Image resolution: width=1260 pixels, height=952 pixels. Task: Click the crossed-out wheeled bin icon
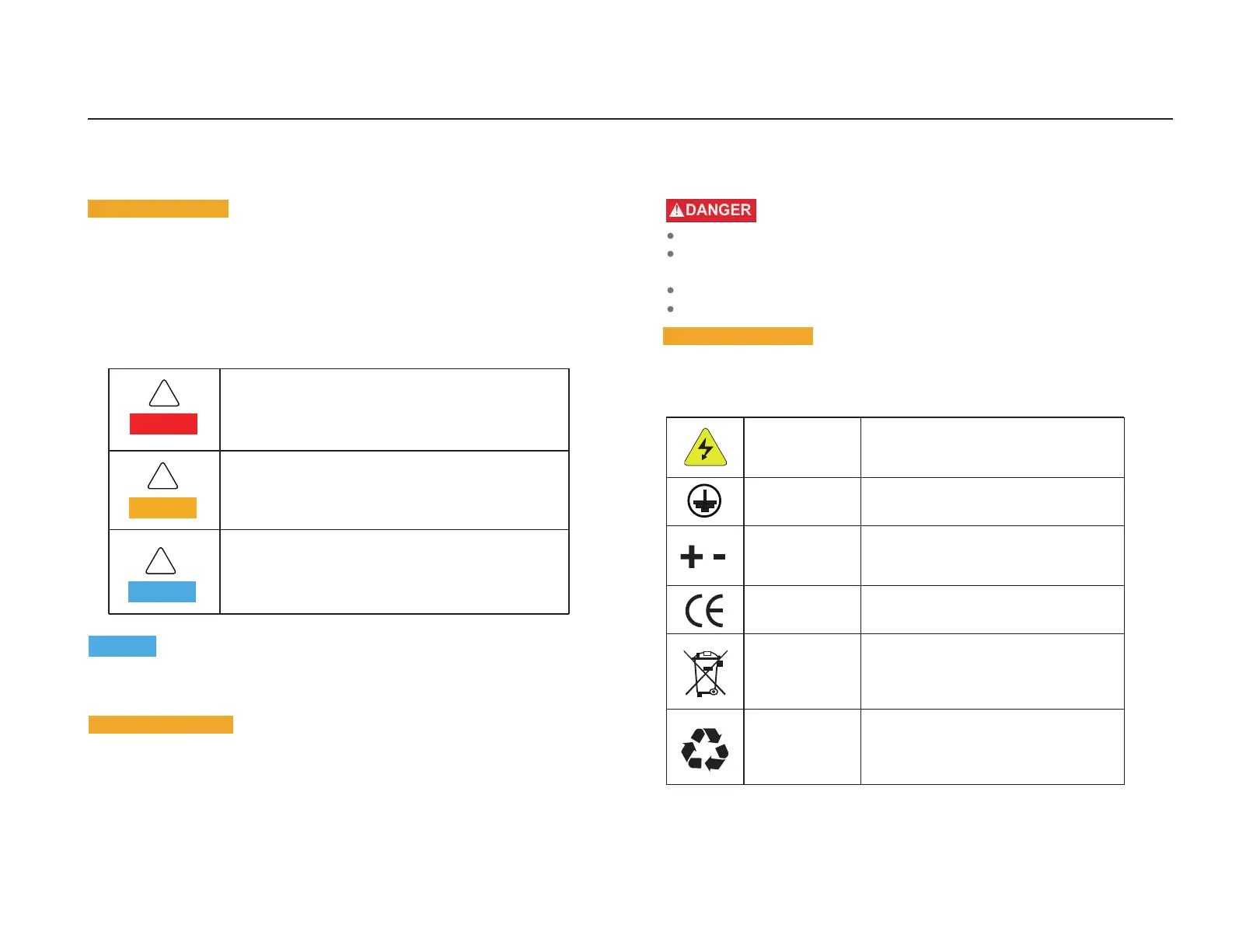tap(705, 672)
